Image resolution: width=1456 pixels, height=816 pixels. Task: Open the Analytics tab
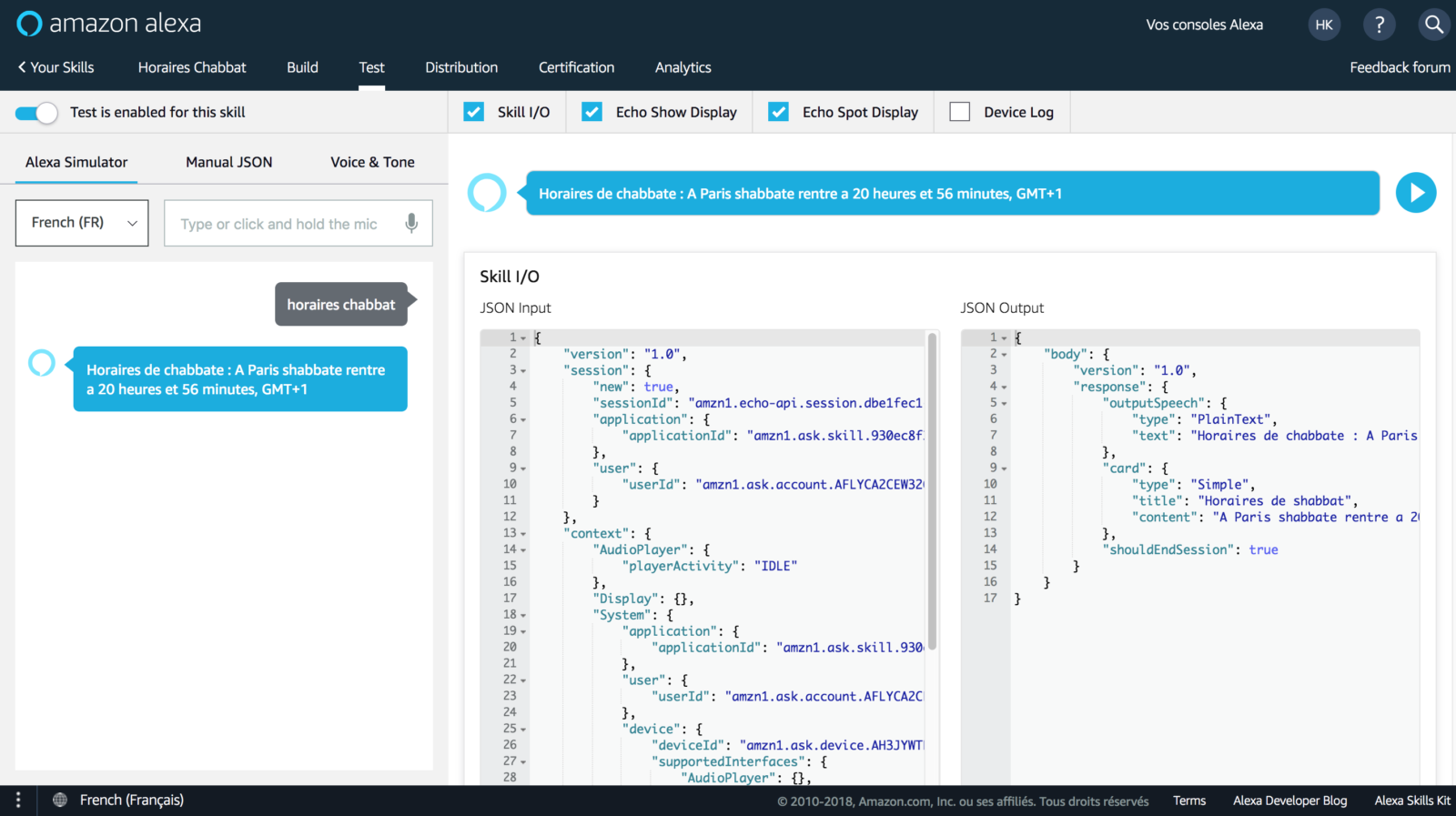[683, 67]
